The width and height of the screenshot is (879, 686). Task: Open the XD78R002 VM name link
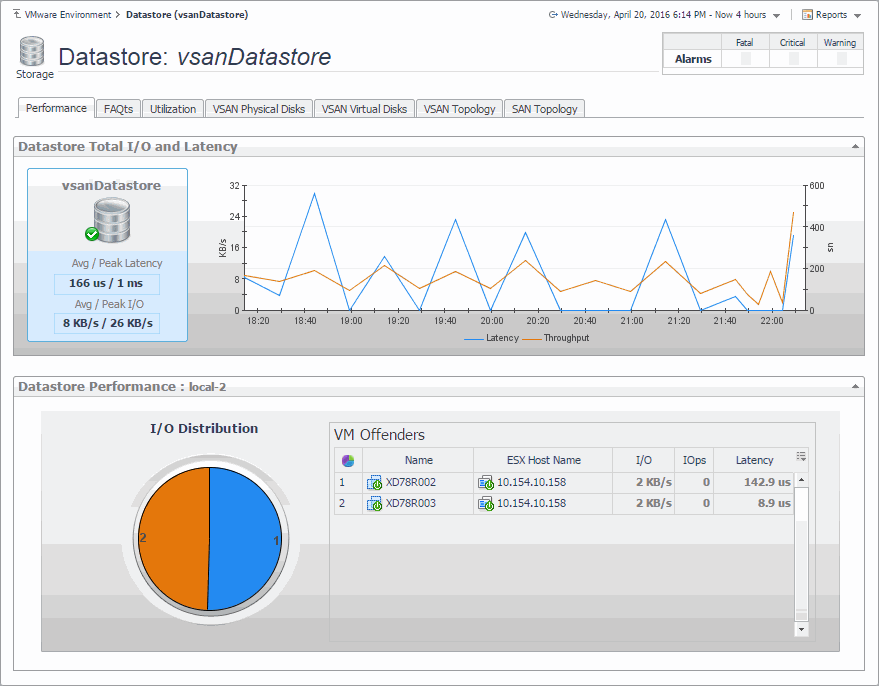pos(410,483)
